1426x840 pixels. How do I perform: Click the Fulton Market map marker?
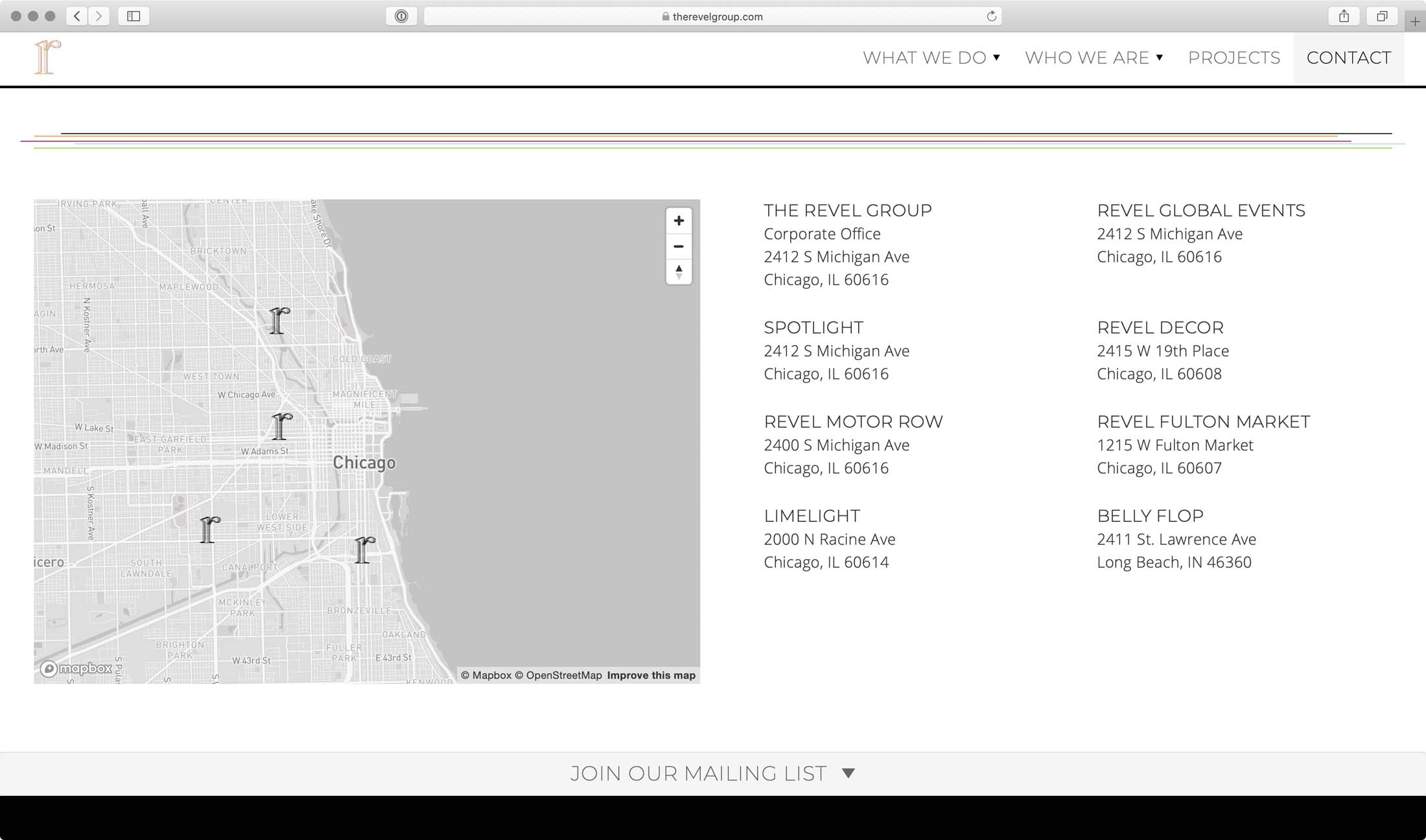[x=281, y=426]
